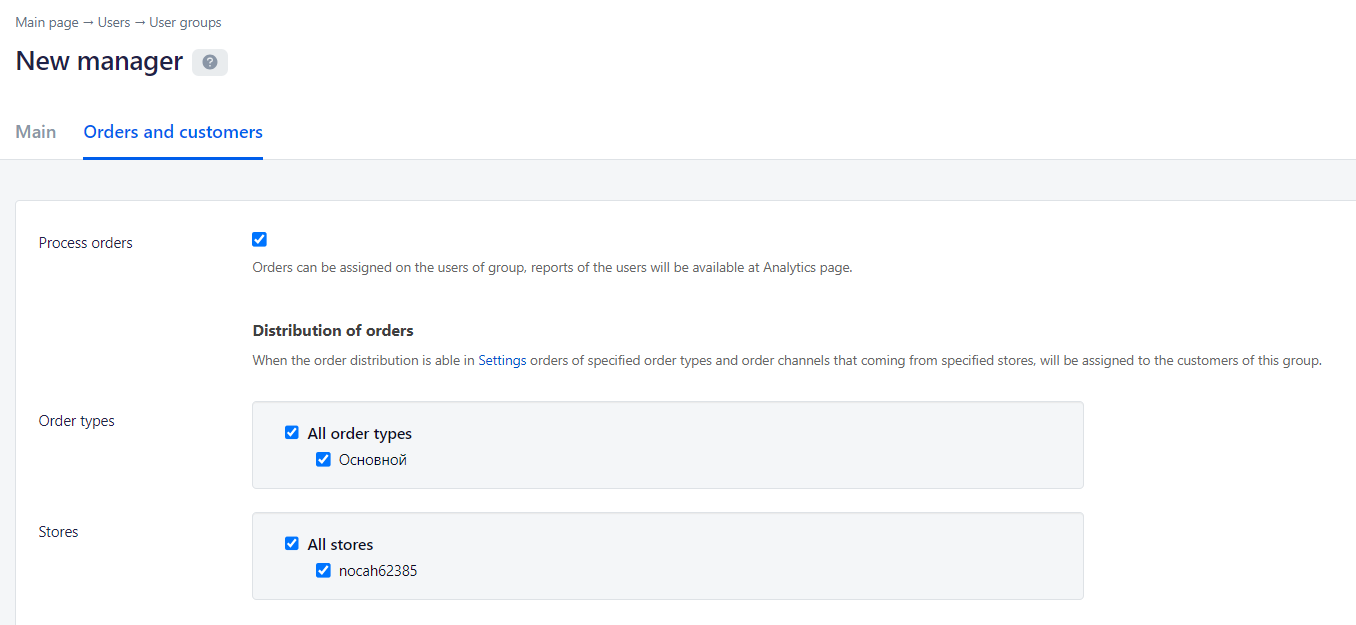Switch to the Main tab

(36, 132)
